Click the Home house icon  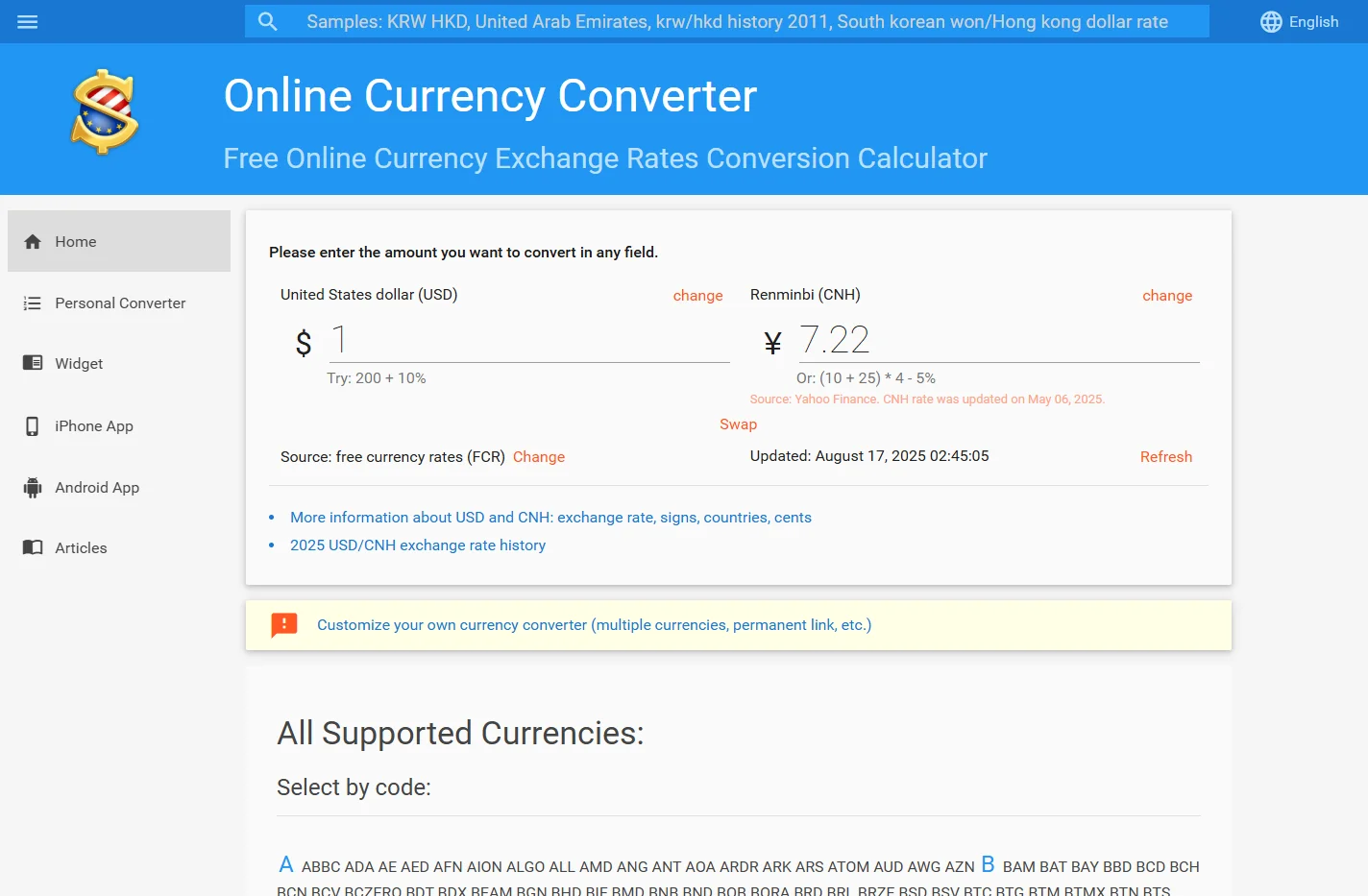[33, 242]
